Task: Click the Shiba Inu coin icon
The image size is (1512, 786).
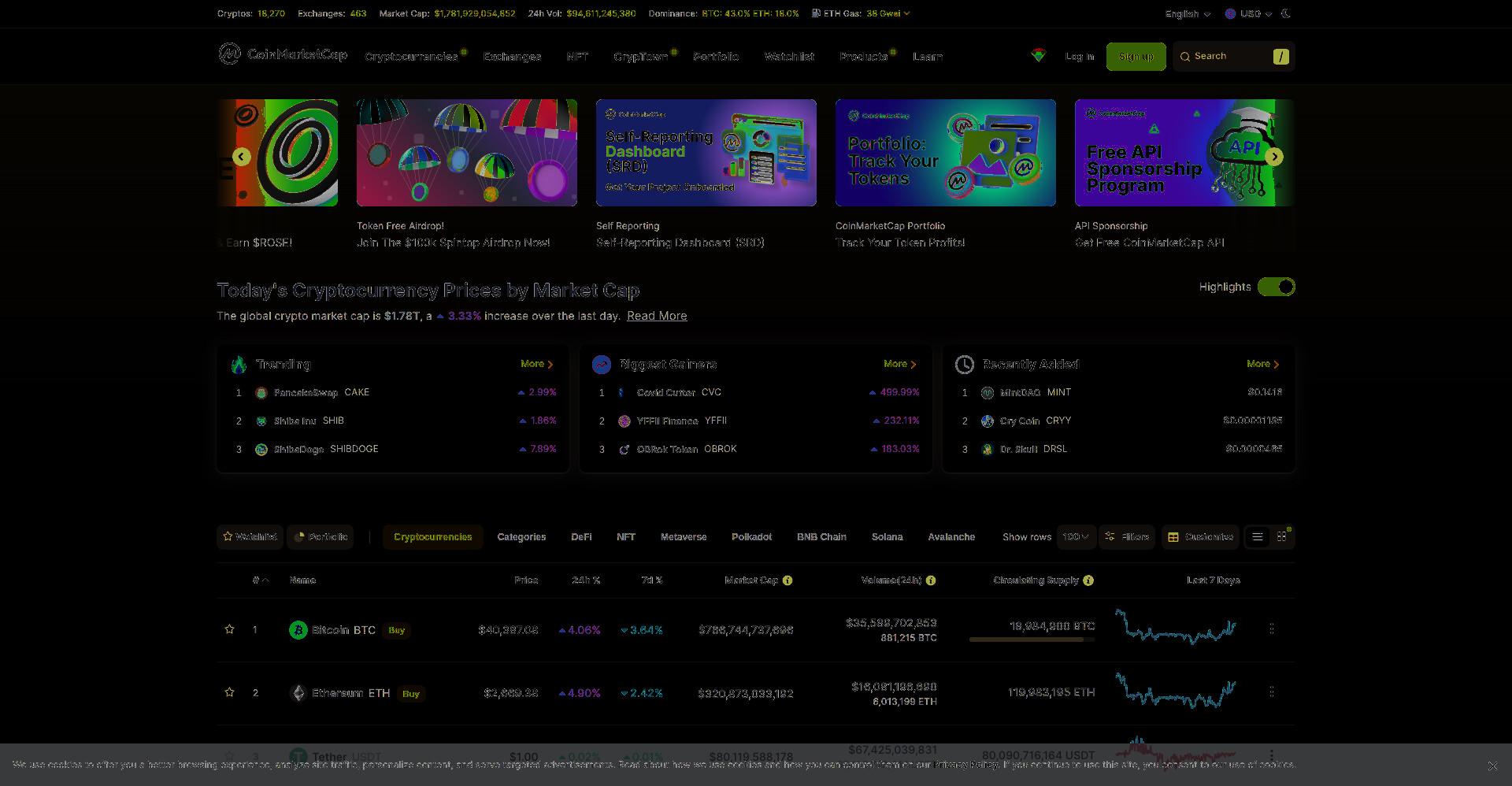Action: [x=261, y=421]
